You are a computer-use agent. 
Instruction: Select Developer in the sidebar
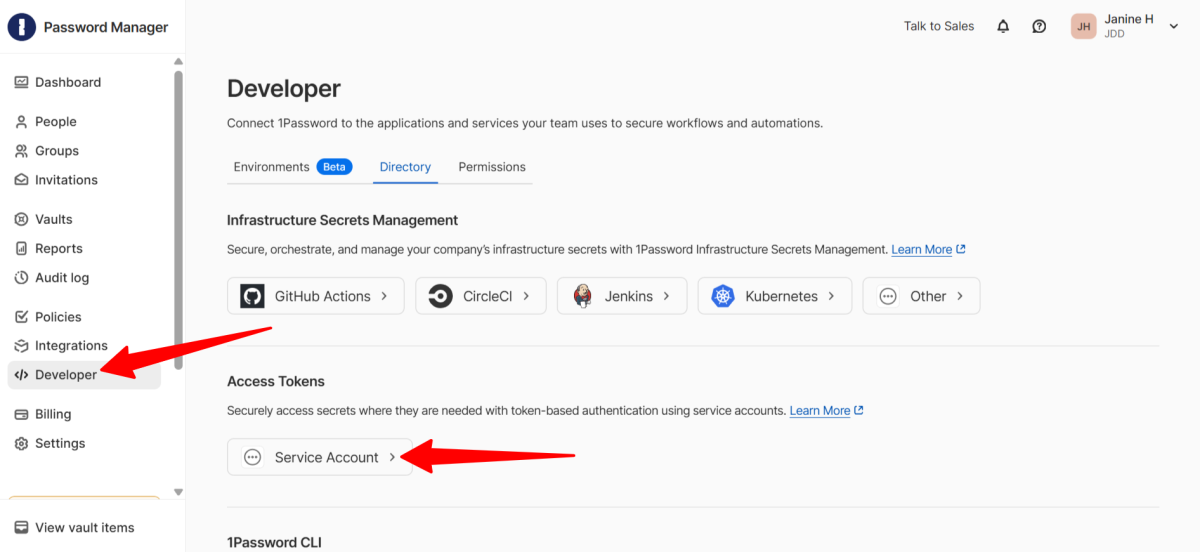tap(84, 375)
